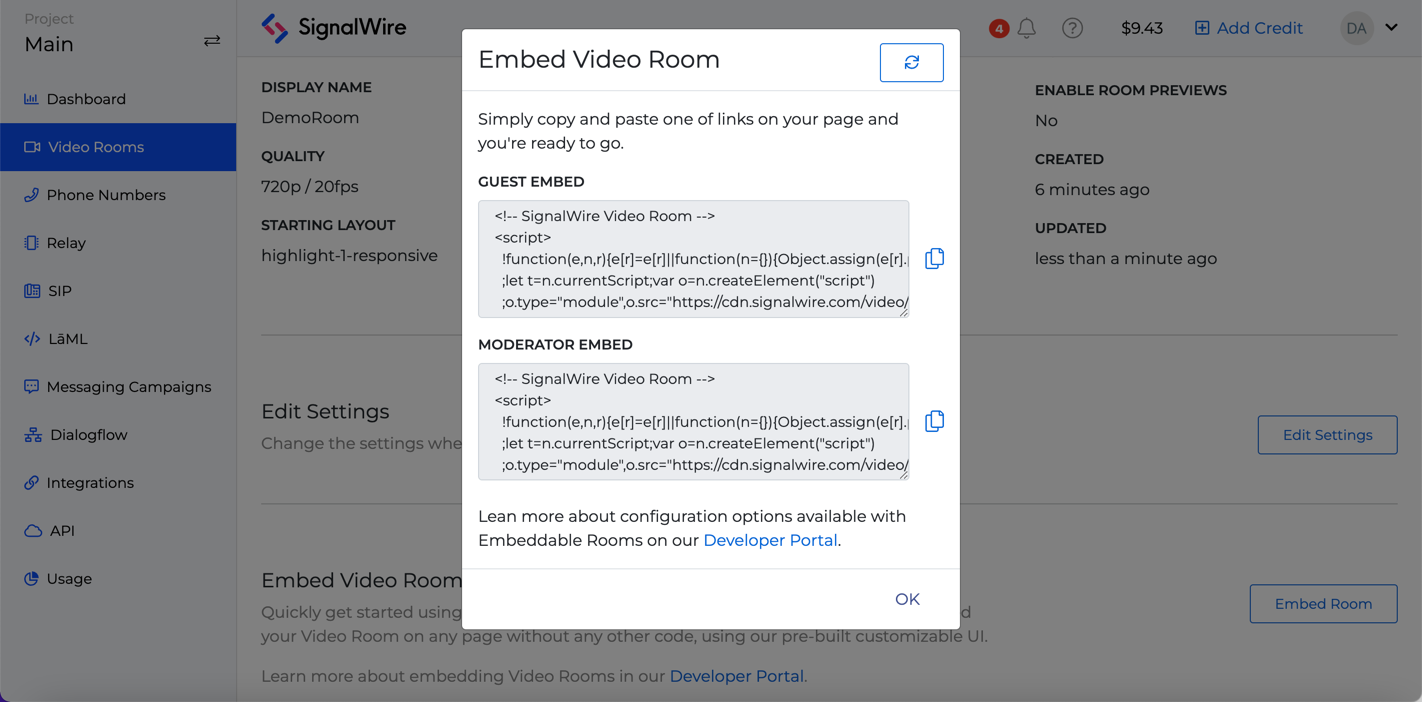Click the $9.43 account balance
Screen dimensions: 1422x702
pos(1142,28)
